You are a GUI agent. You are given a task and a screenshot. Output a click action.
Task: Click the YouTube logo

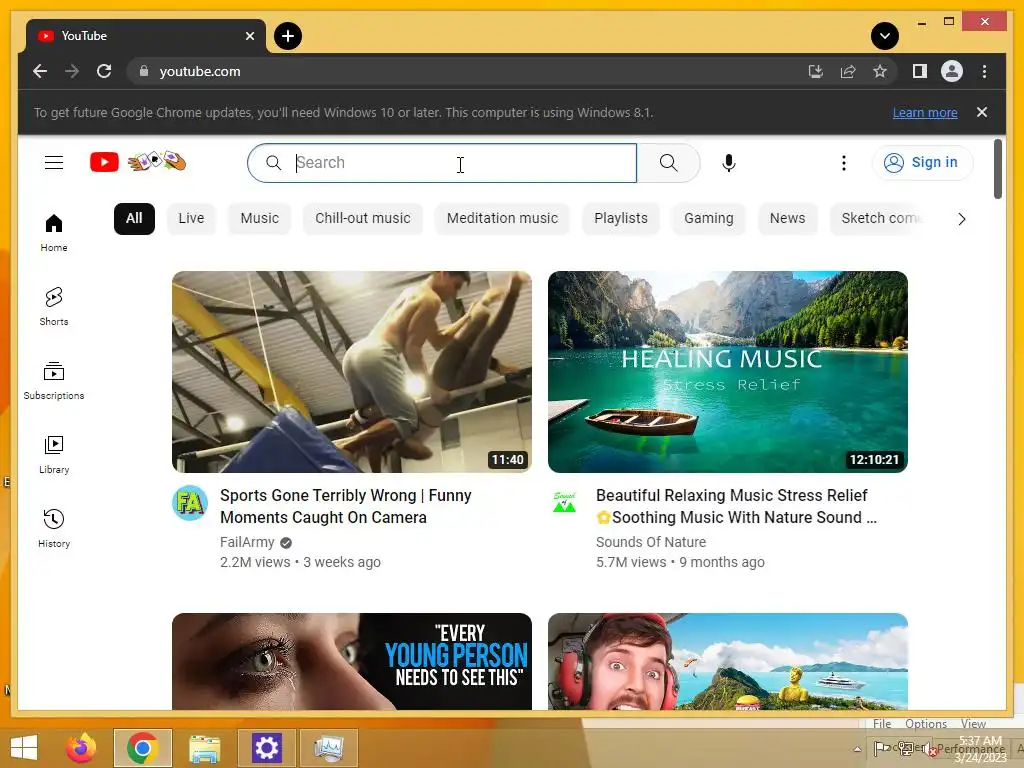point(104,162)
